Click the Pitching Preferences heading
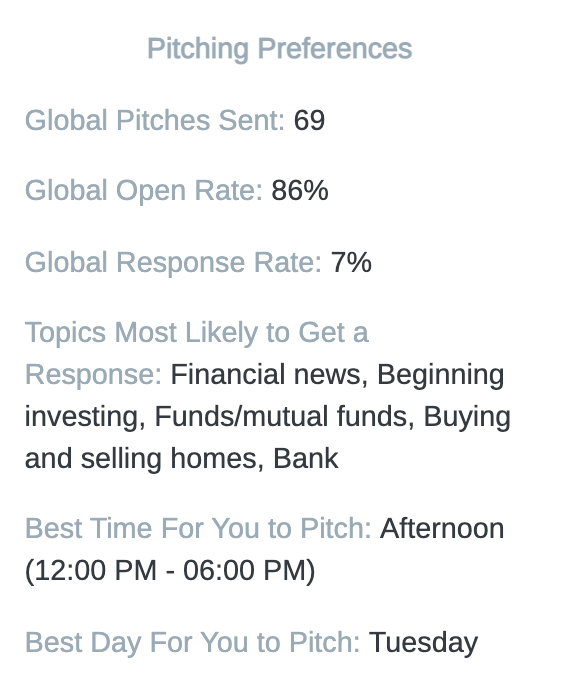This screenshot has height=690, width=562. coord(279,48)
